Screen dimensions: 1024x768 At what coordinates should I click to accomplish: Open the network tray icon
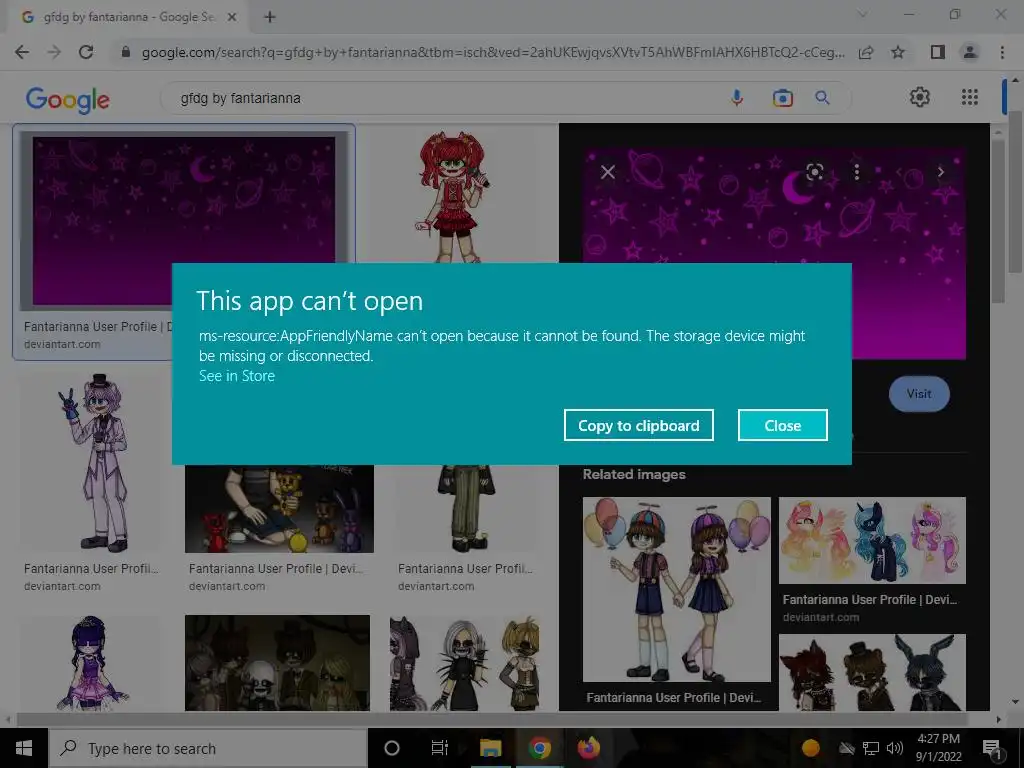point(871,748)
